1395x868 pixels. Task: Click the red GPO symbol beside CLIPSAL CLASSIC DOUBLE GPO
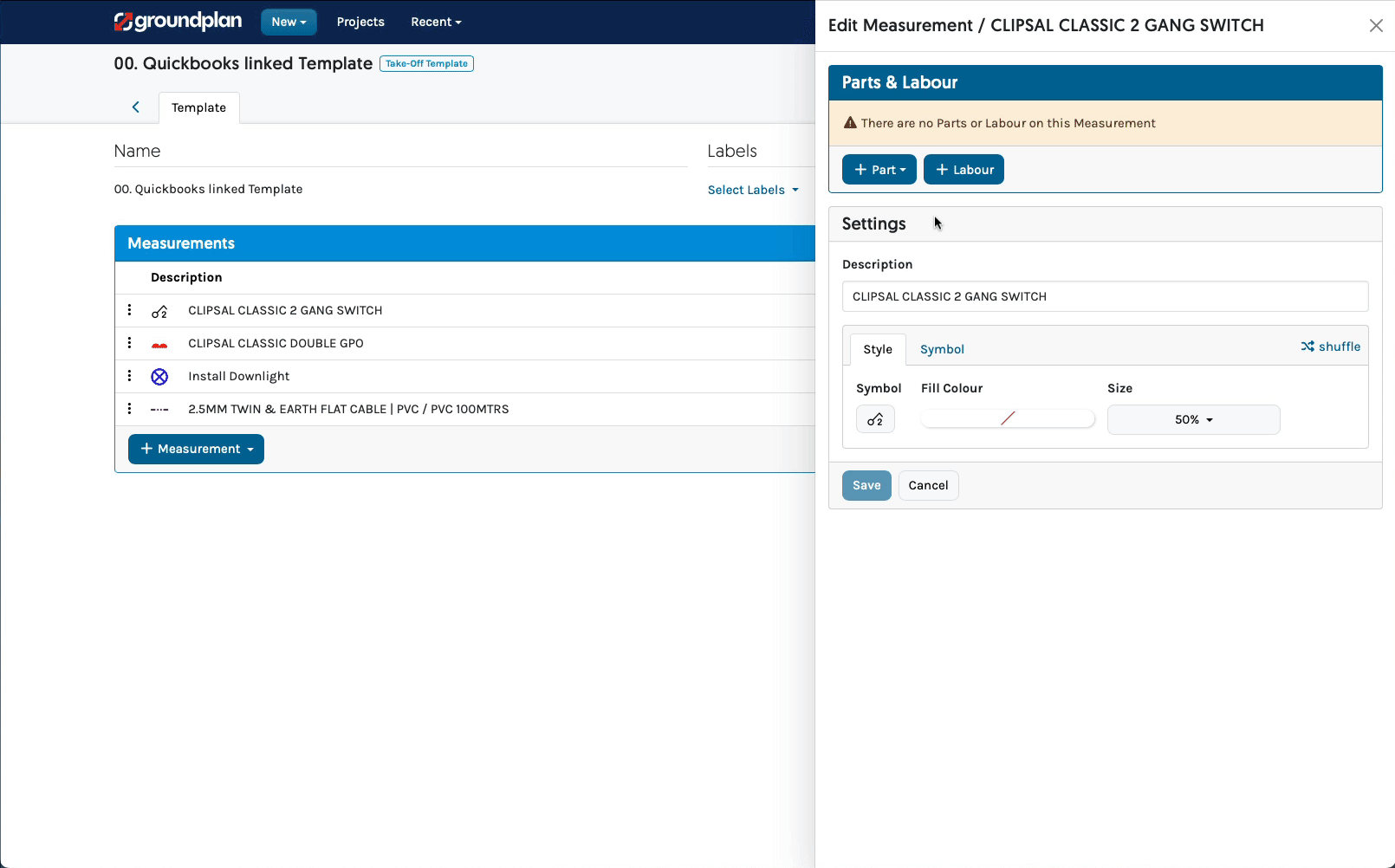tap(159, 343)
